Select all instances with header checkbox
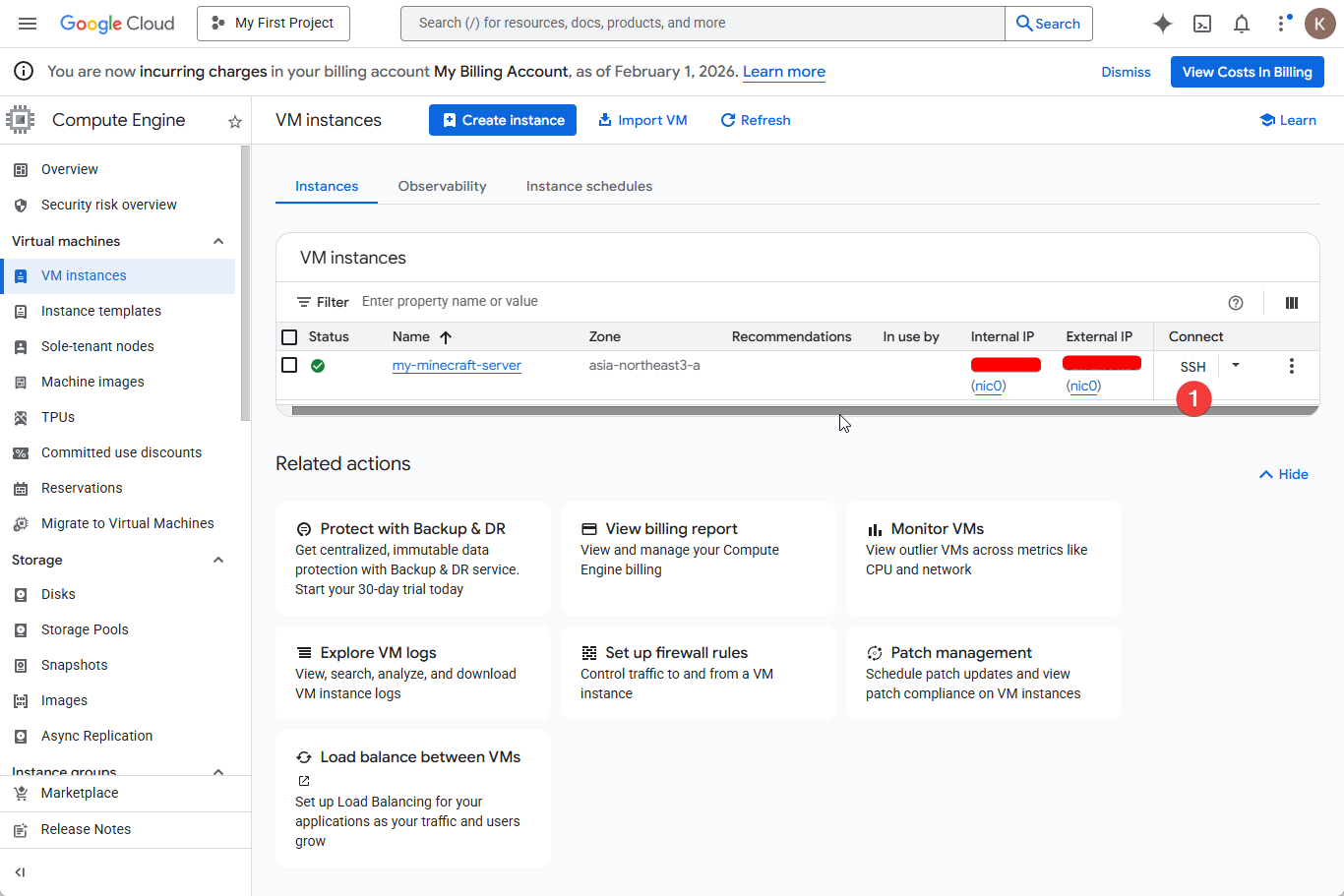This screenshot has width=1344, height=896. [289, 337]
